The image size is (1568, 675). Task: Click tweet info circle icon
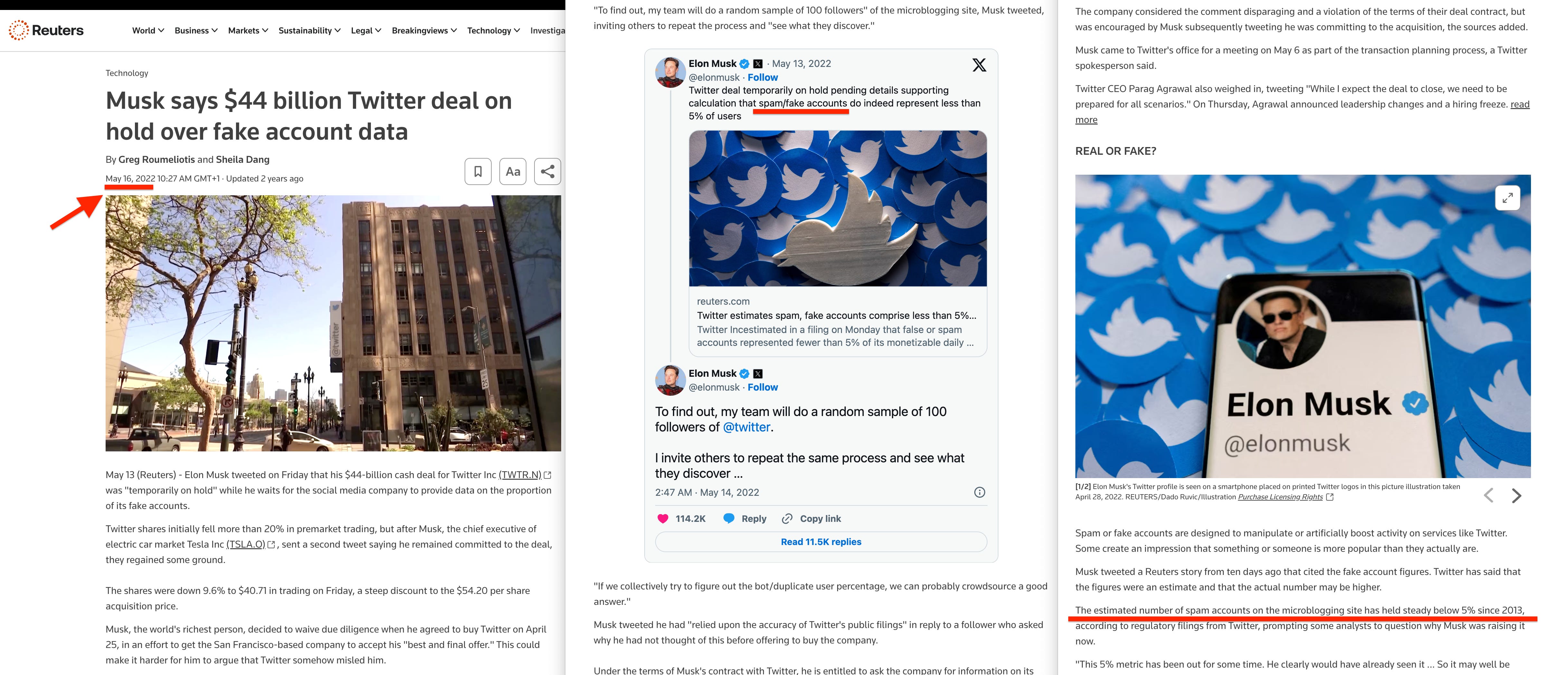pyautogui.click(x=979, y=493)
